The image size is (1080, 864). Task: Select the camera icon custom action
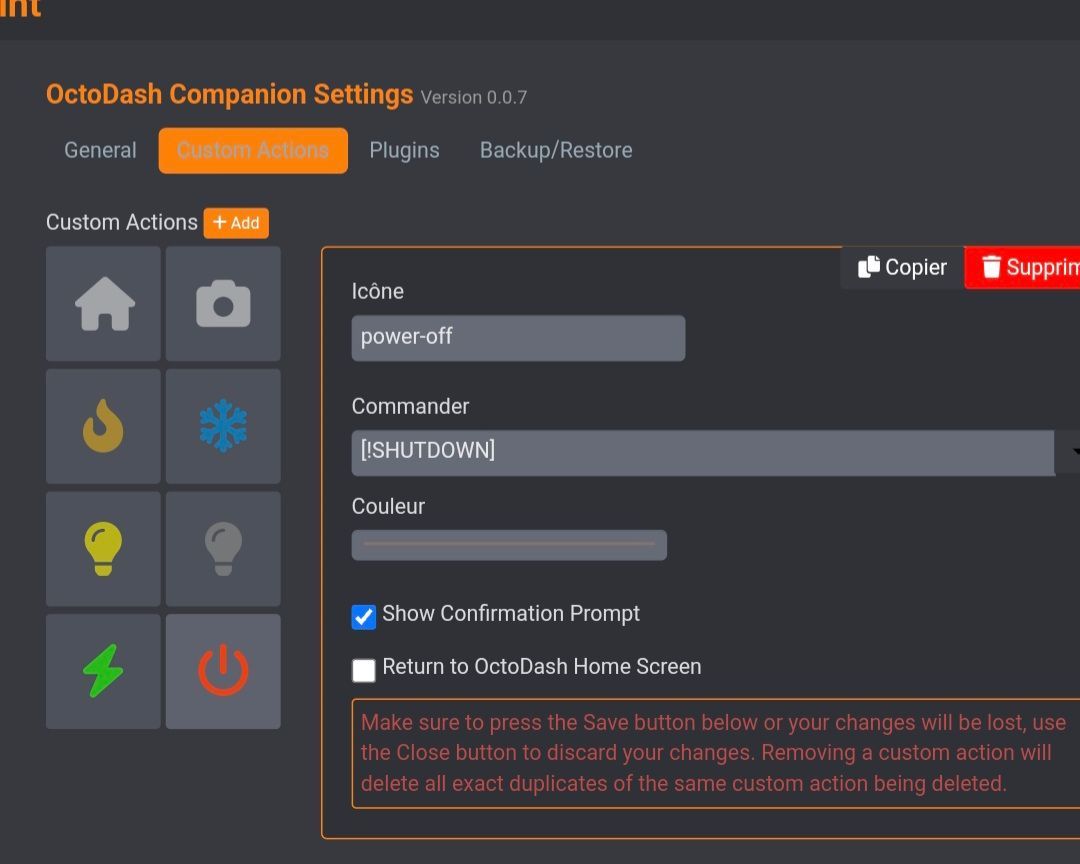pos(223,304)
